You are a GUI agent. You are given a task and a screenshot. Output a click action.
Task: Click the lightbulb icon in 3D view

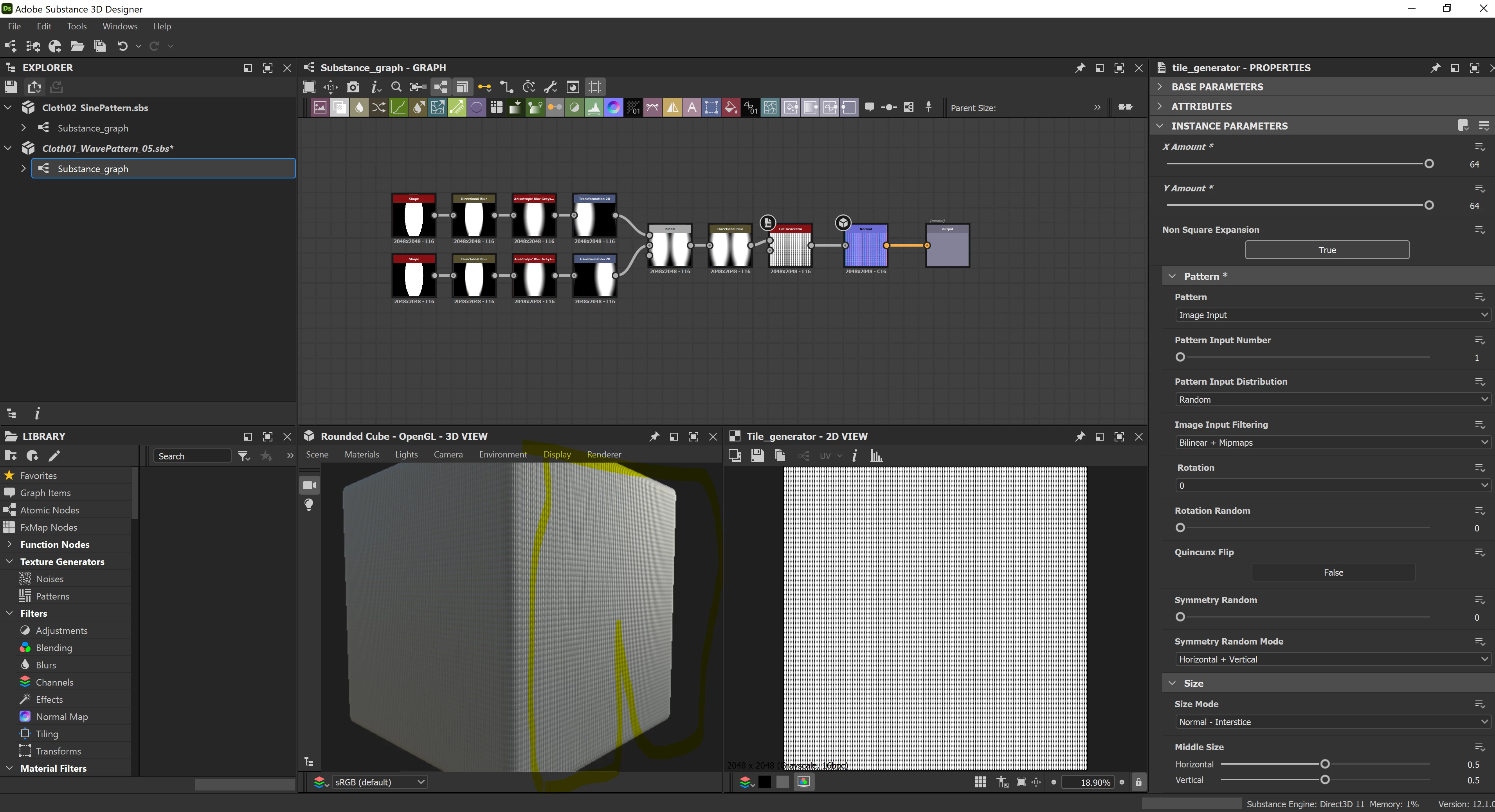click(x=309, y=505)
